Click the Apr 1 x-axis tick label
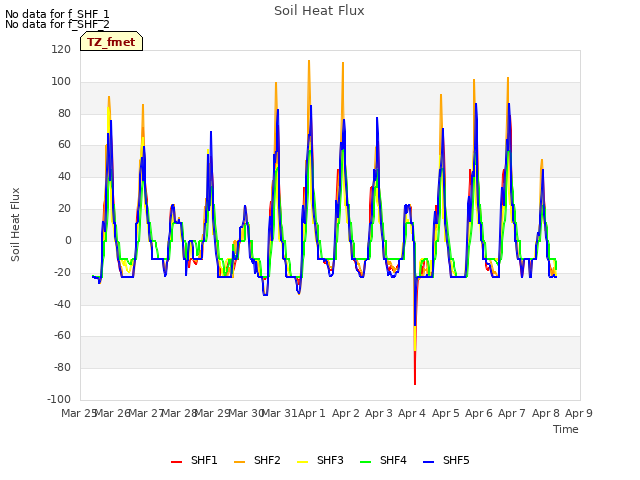This screenshot has height=480, width=640. tap(312, 413)
